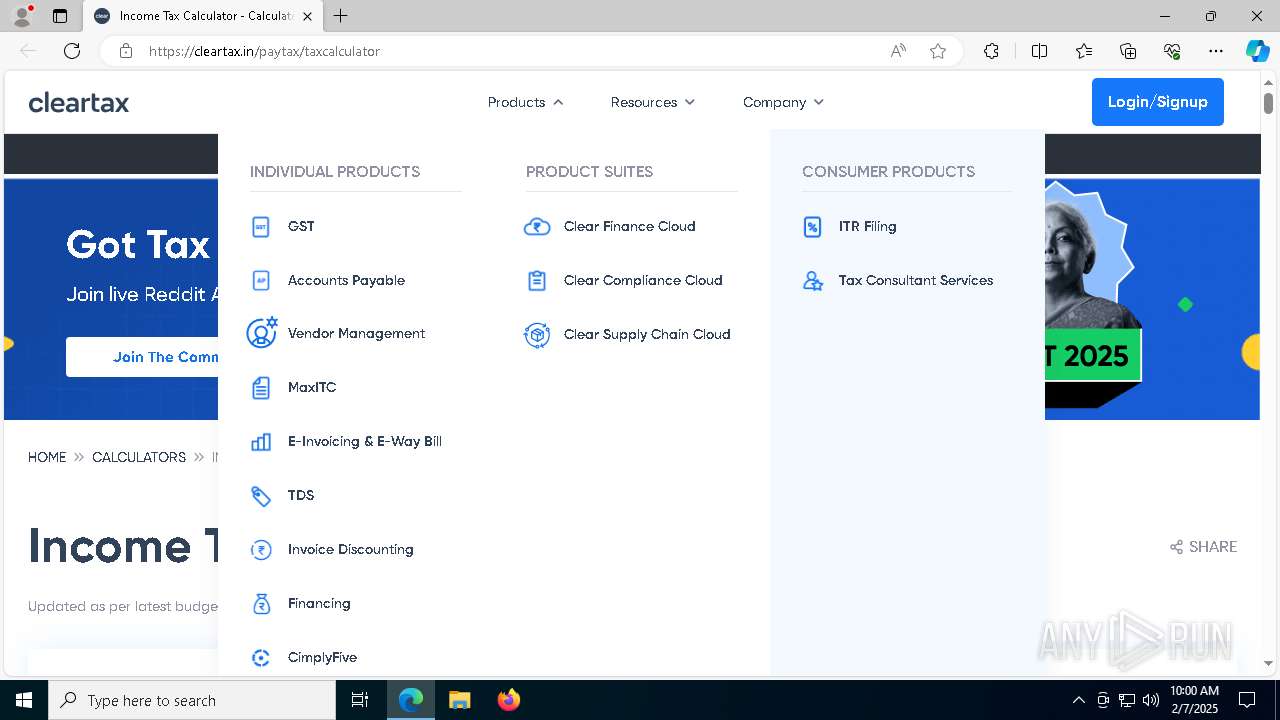Click the SHARE link

click(1203, 547)
